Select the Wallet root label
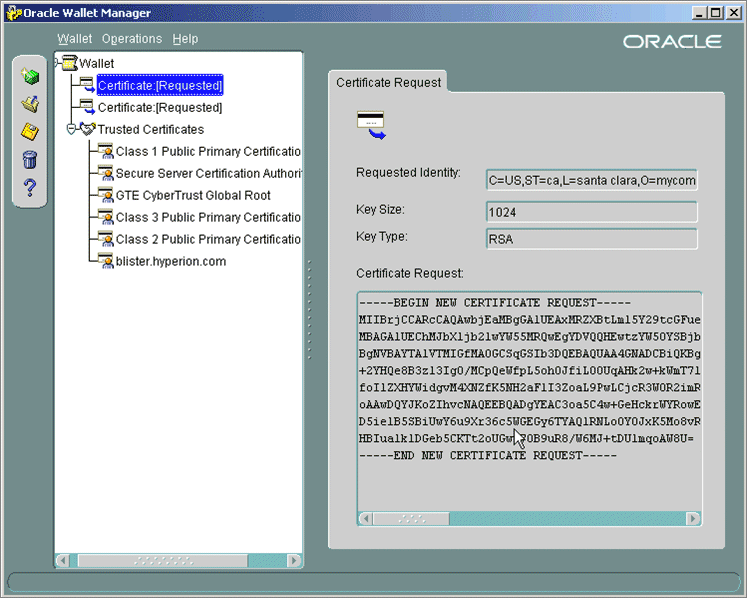The image size is (747, 598). click(97, 63)
